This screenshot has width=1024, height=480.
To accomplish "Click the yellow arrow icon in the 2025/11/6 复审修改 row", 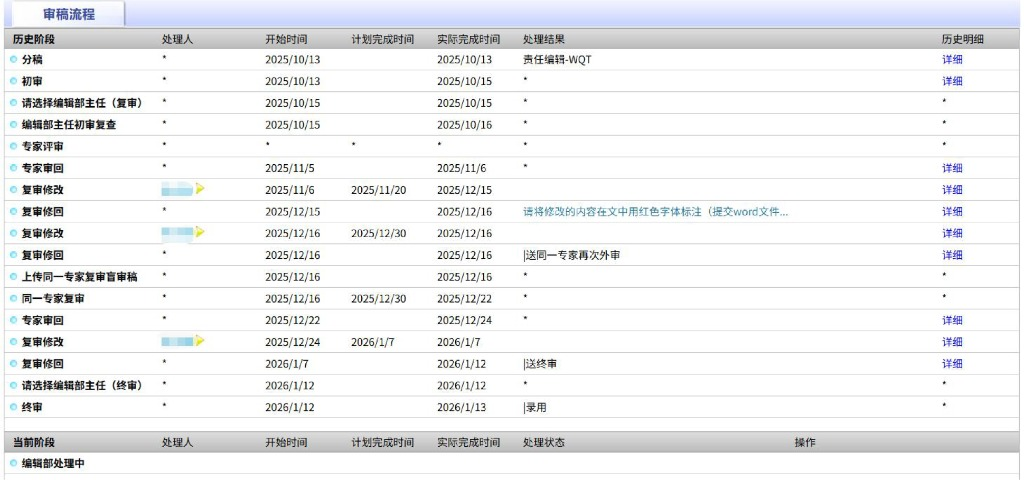I will point(200,189).
